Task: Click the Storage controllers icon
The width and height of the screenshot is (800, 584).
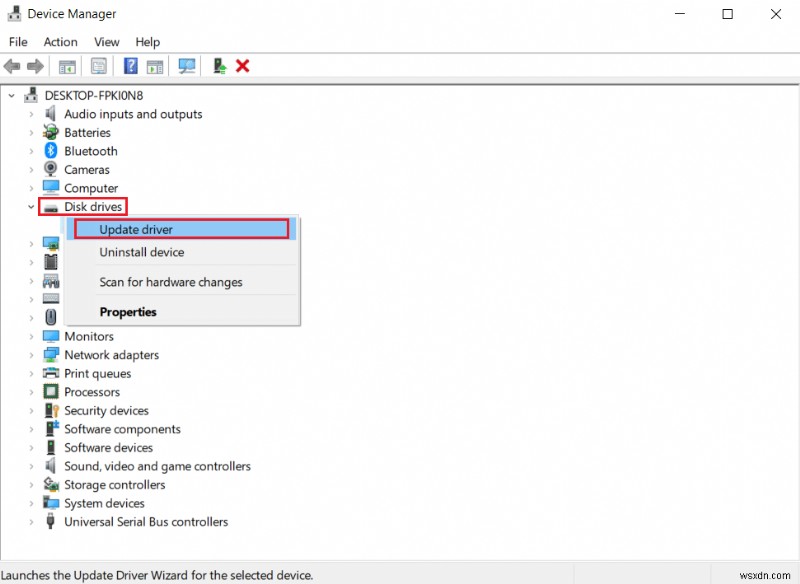Action: pyautogui.click(x=51, y=484)
